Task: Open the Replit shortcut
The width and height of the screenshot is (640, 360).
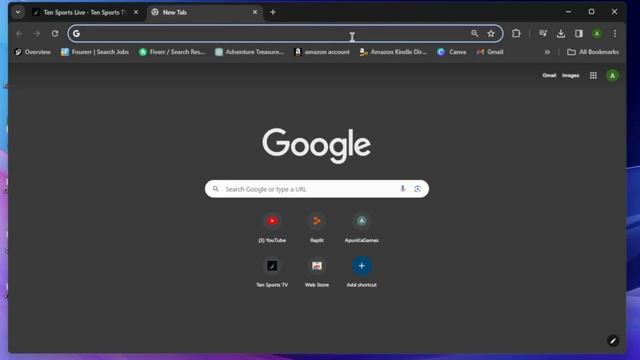Action: point(317,228)
